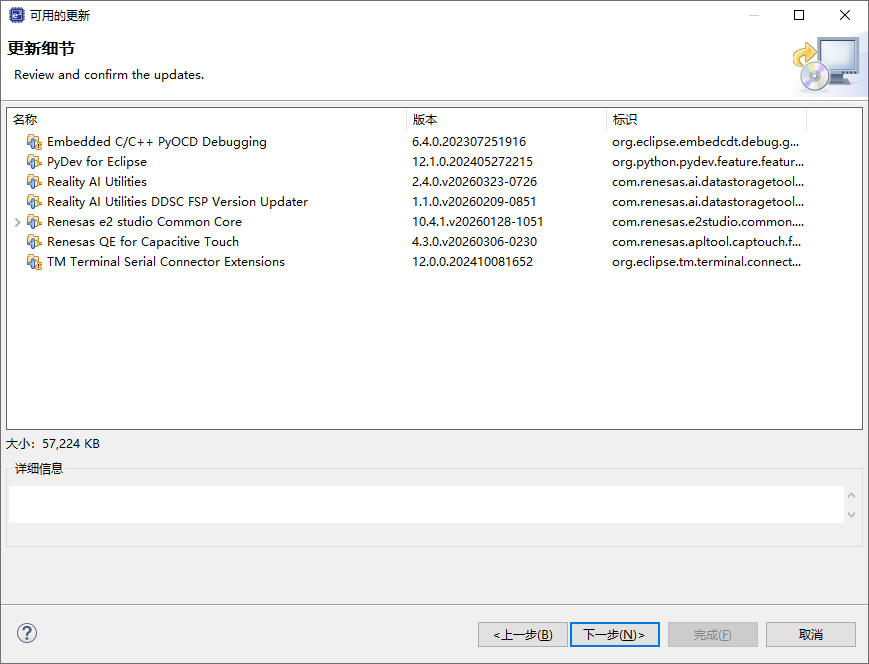Sort by the 版本 column header
This screenshot has width=869, height=664.
[507, 120]
